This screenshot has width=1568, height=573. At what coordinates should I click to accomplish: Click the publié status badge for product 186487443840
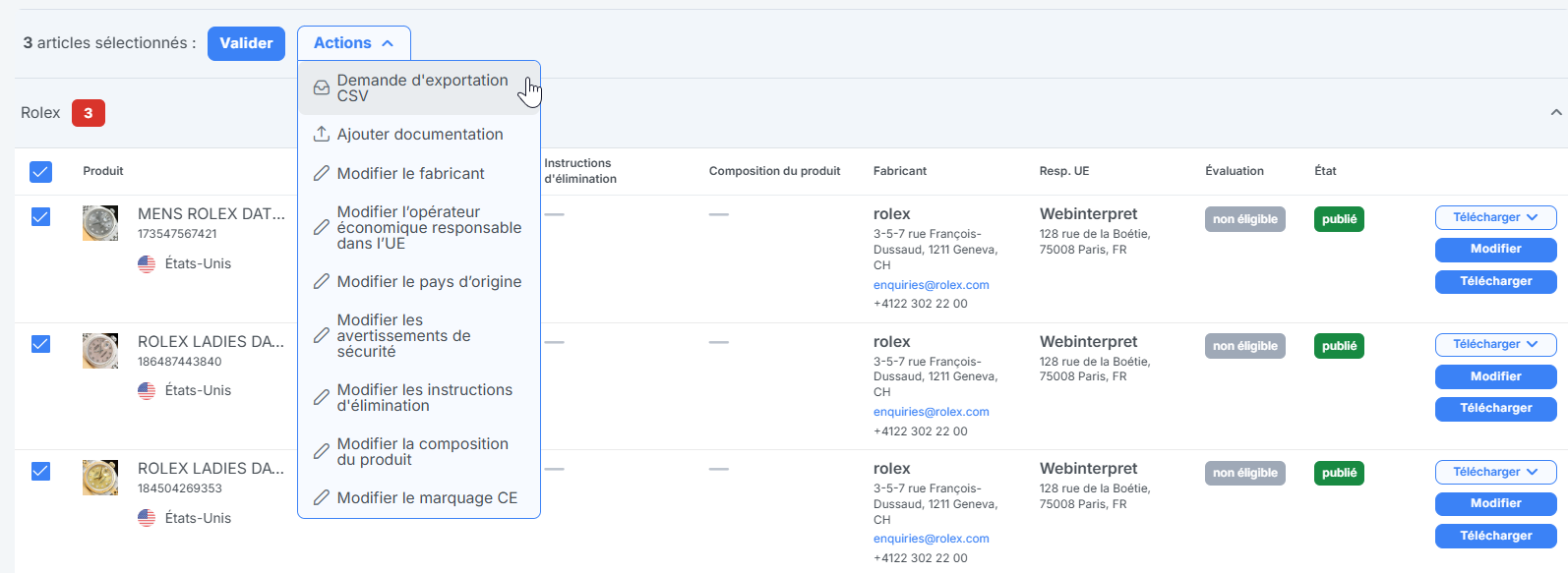point(1339,346)
